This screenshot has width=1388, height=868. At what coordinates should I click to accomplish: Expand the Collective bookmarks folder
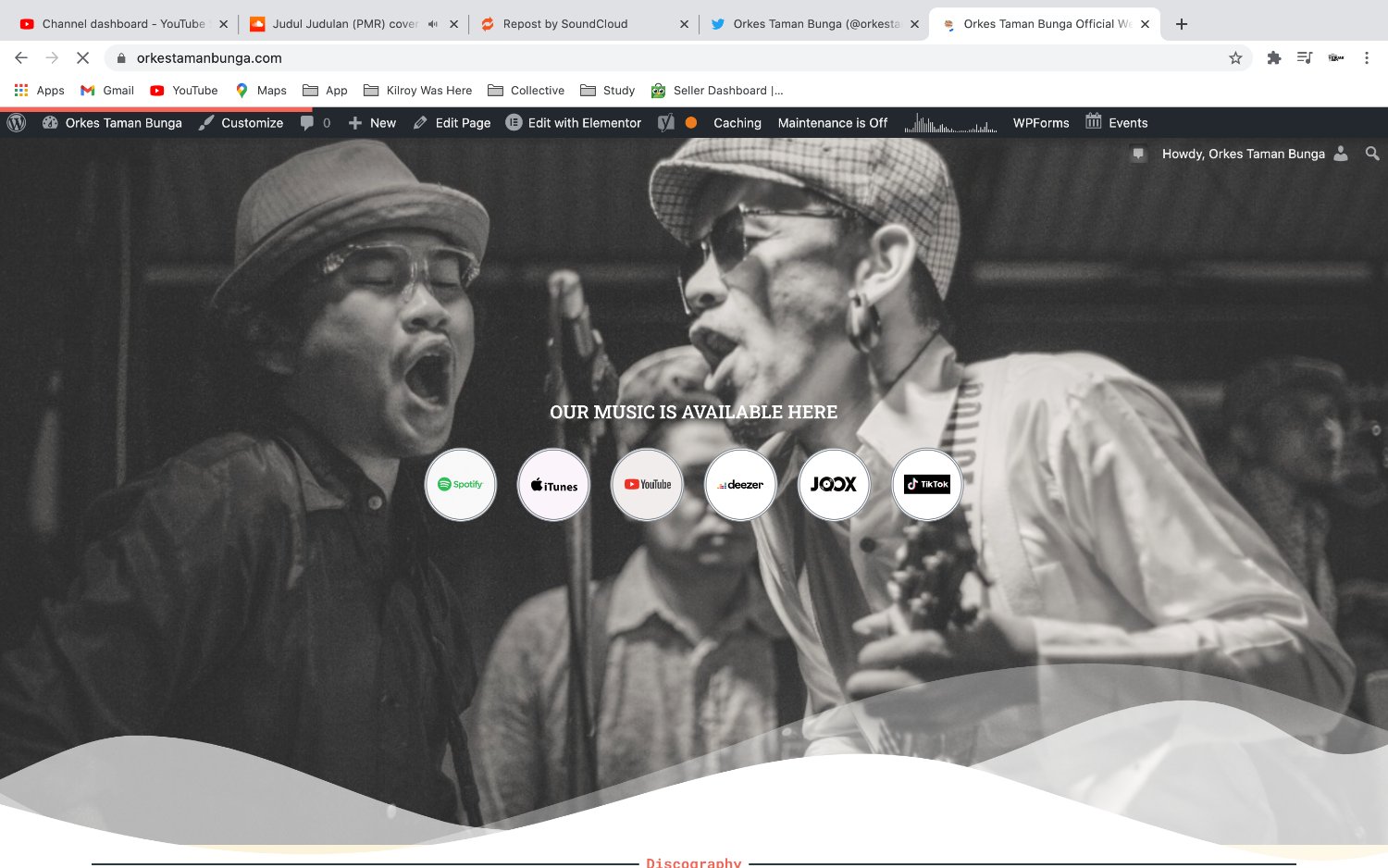click(526, 90)
